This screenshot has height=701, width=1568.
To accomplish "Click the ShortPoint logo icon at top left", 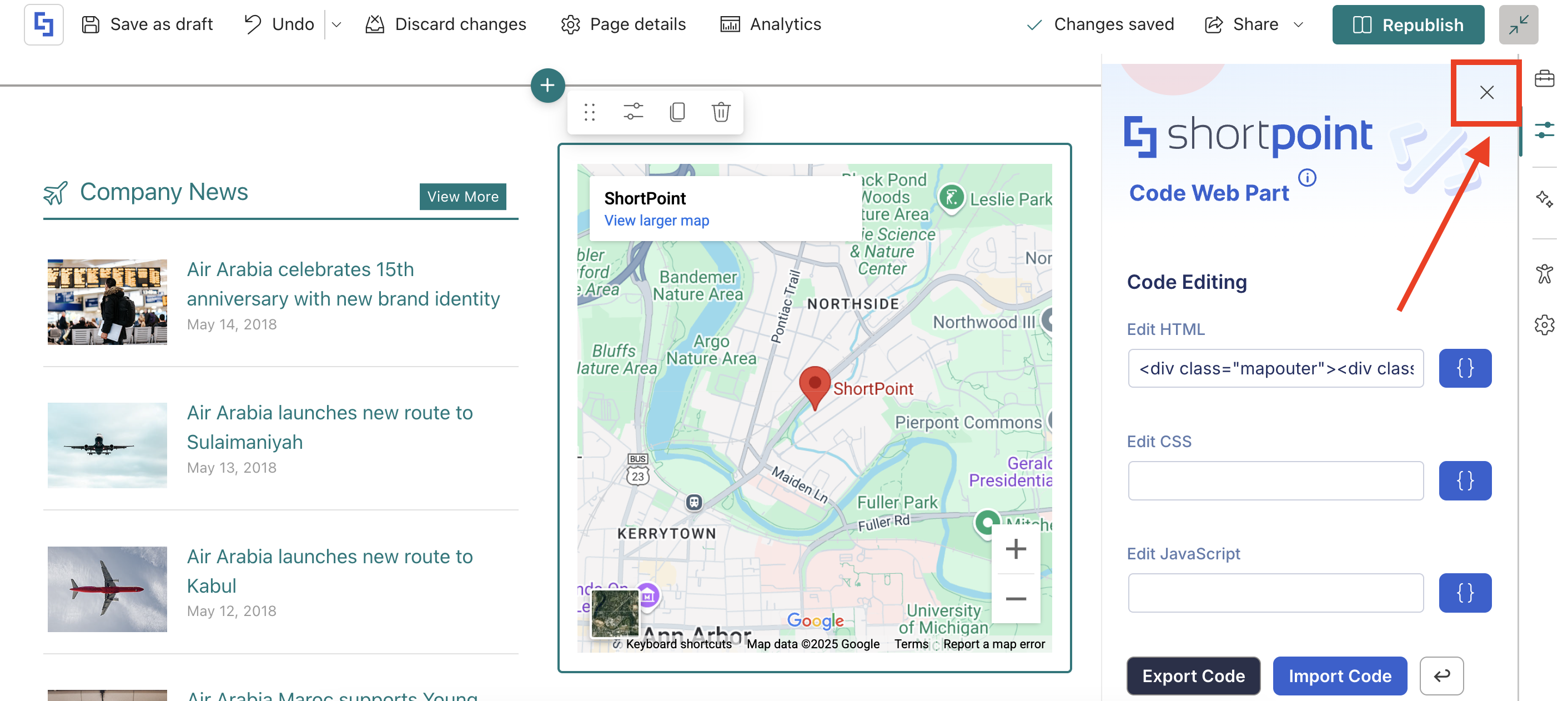I will click(x=43, y=24).
